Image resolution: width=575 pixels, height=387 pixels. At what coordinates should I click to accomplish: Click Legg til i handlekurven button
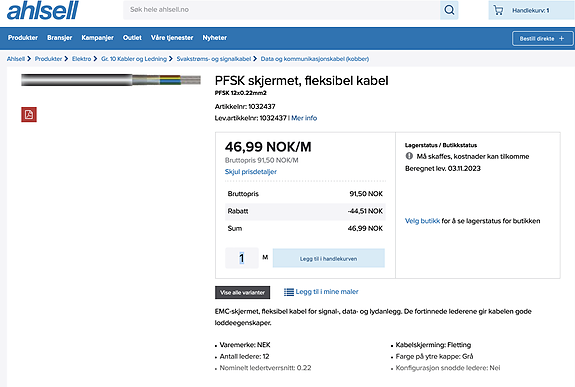329,258
